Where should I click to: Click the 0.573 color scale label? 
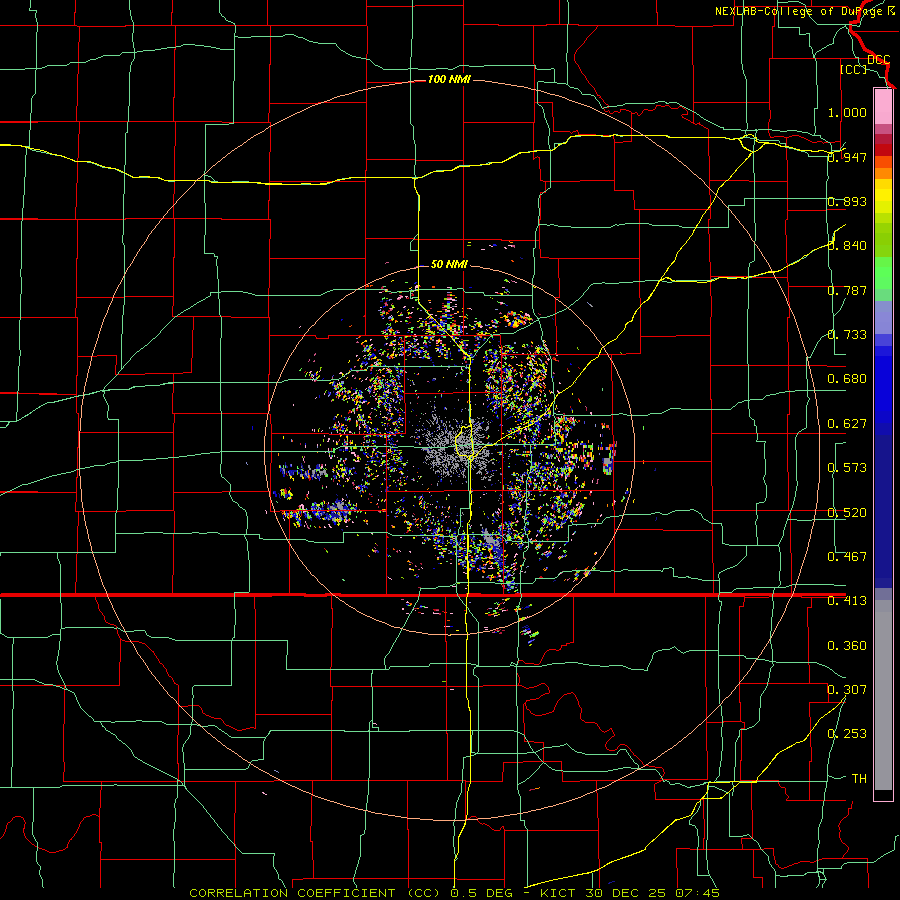point(847,468)
